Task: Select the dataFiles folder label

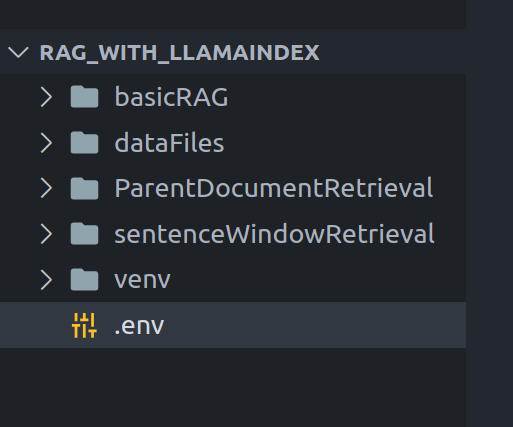Action: coord(169,143)
